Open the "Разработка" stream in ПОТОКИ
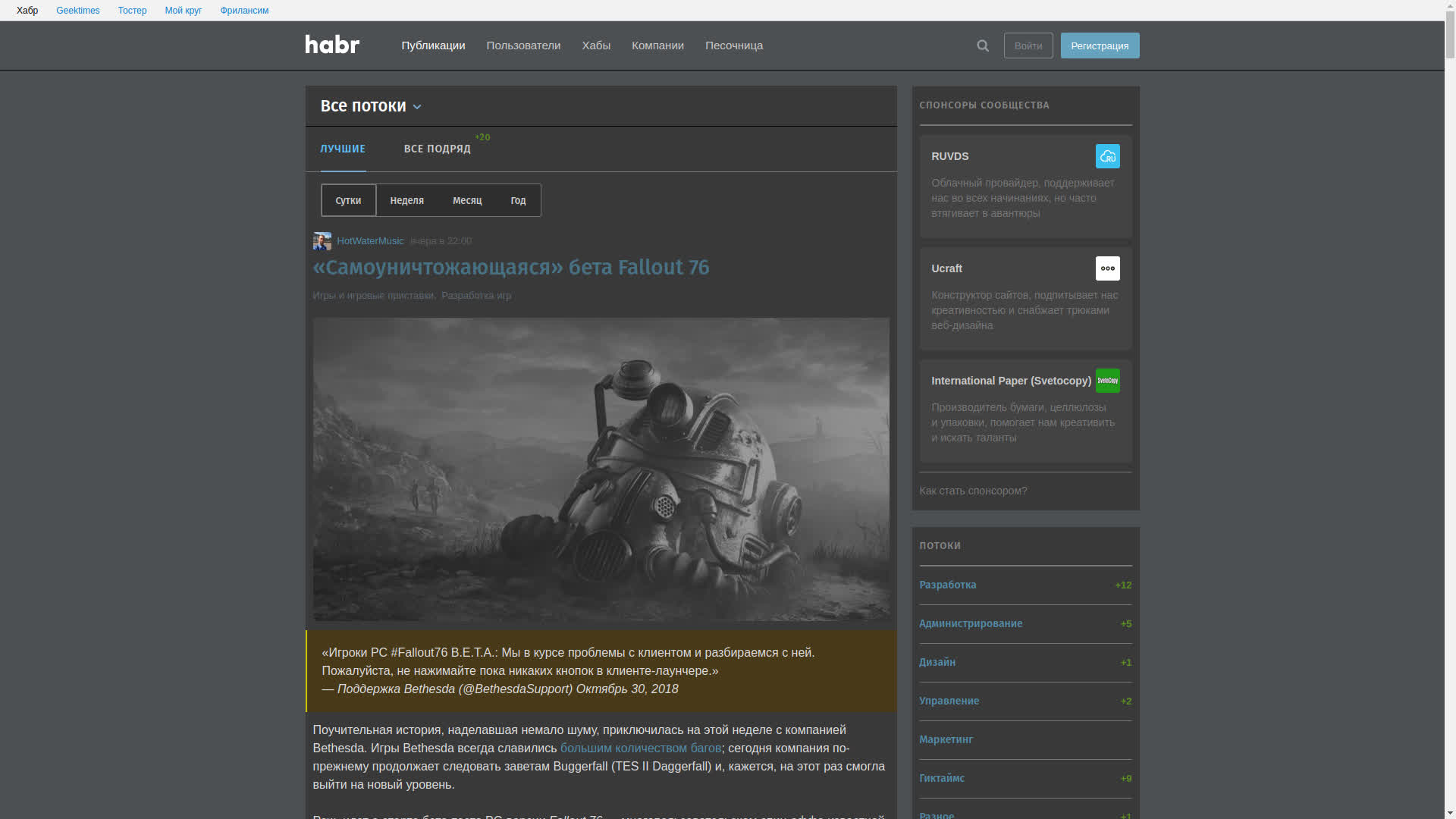This screenshot has width=1456, height=819. pyautogui.click(x=947, y=585)
